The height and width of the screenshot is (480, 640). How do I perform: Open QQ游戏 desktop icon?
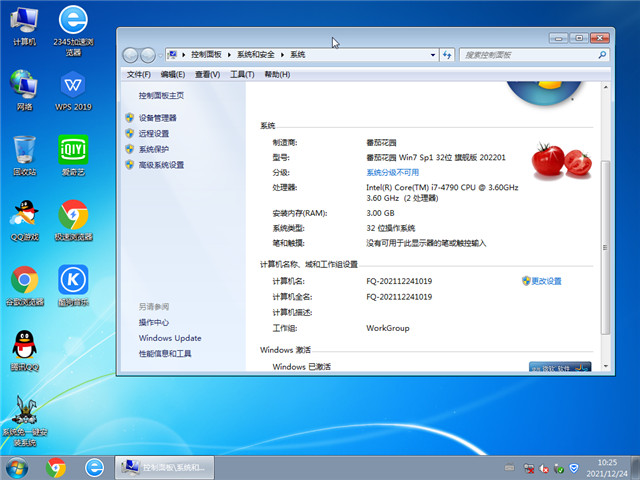click(x=24, y=220)
